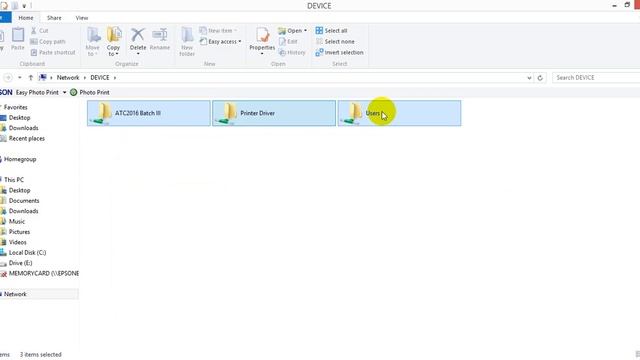Open the New item menu
The width and height of the screenshot is (640, 360).
[x=218, y=31]
